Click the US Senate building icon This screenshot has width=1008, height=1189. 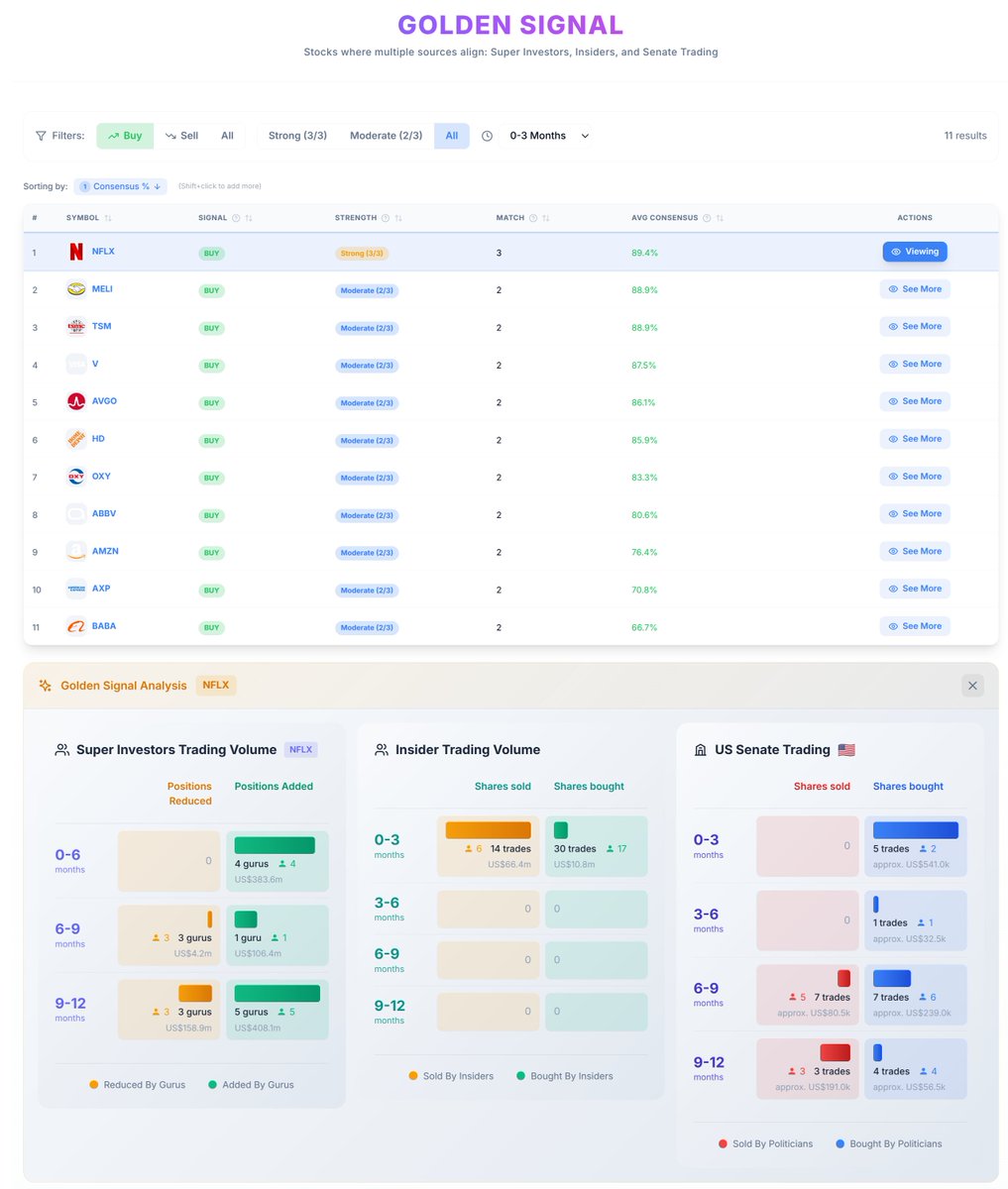[701, 750]
